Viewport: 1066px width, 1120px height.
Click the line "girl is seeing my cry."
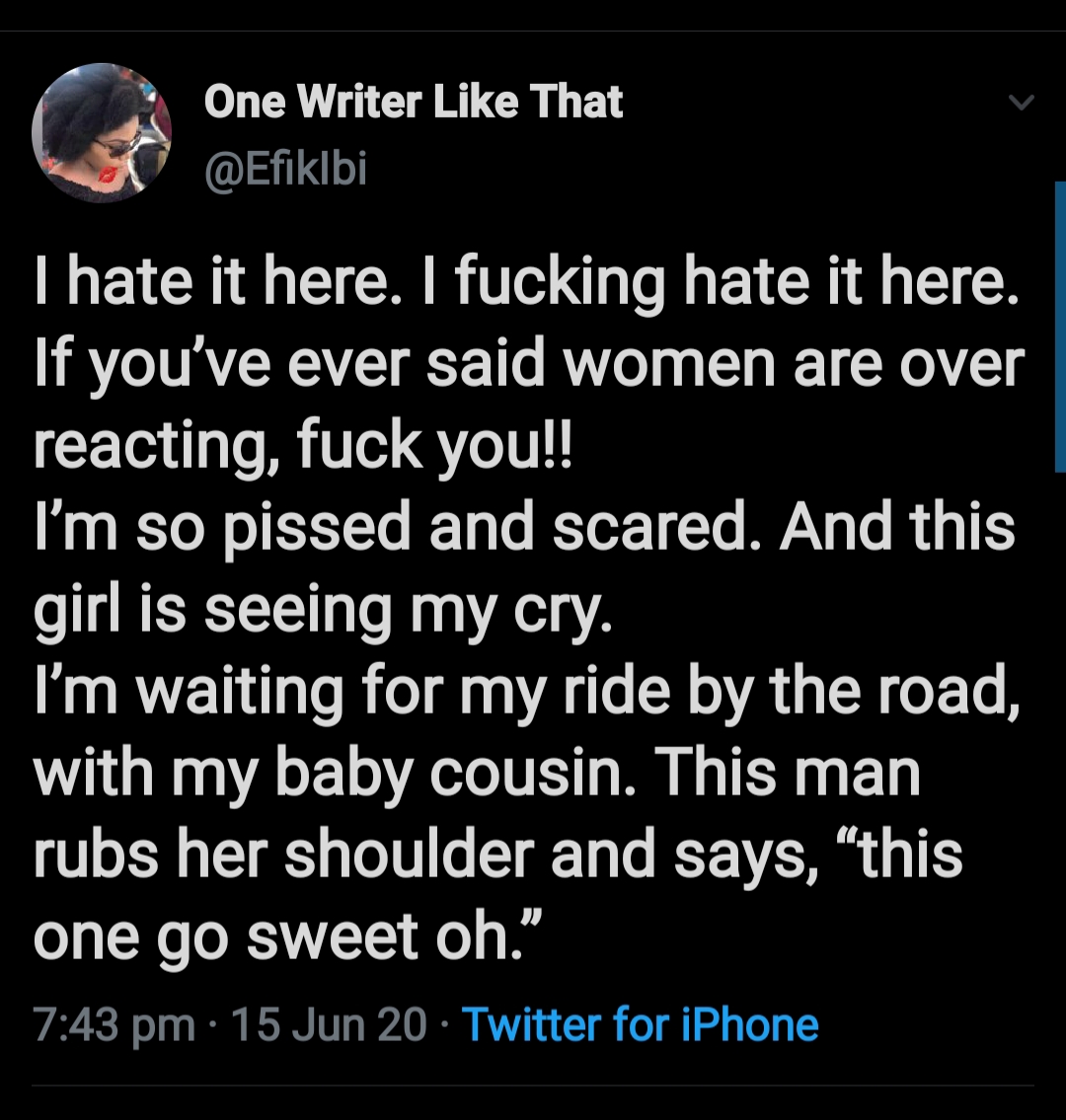pyautogui.click(x=323, y=610)
